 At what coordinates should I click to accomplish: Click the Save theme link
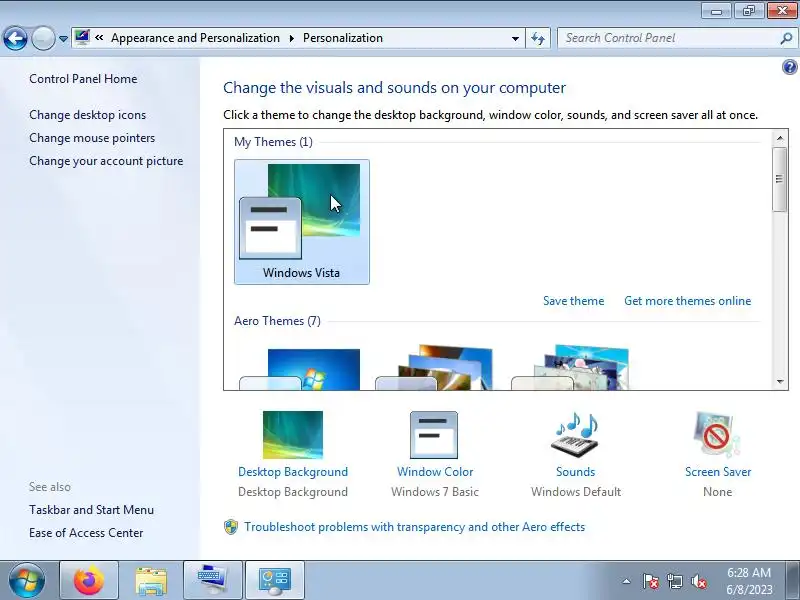click(x=573, y=301)
